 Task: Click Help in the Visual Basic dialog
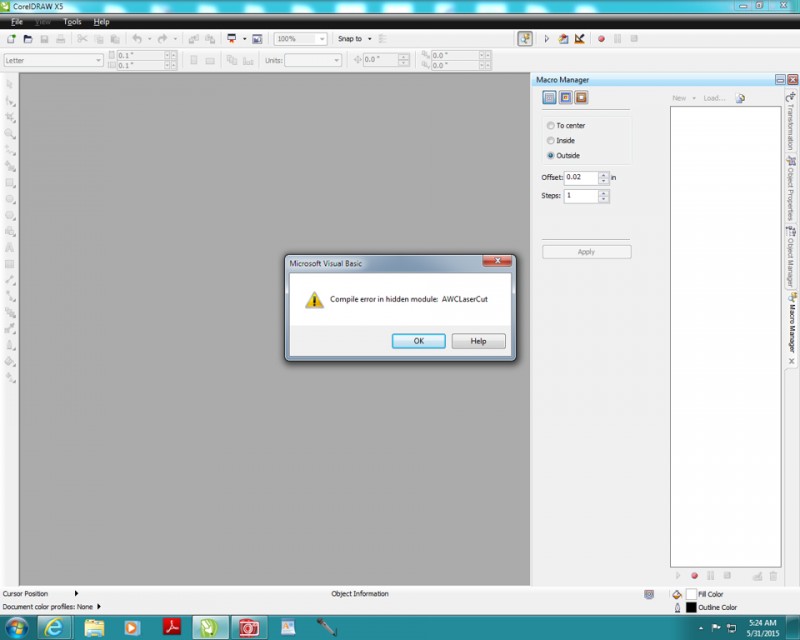[x=478, y=341]
